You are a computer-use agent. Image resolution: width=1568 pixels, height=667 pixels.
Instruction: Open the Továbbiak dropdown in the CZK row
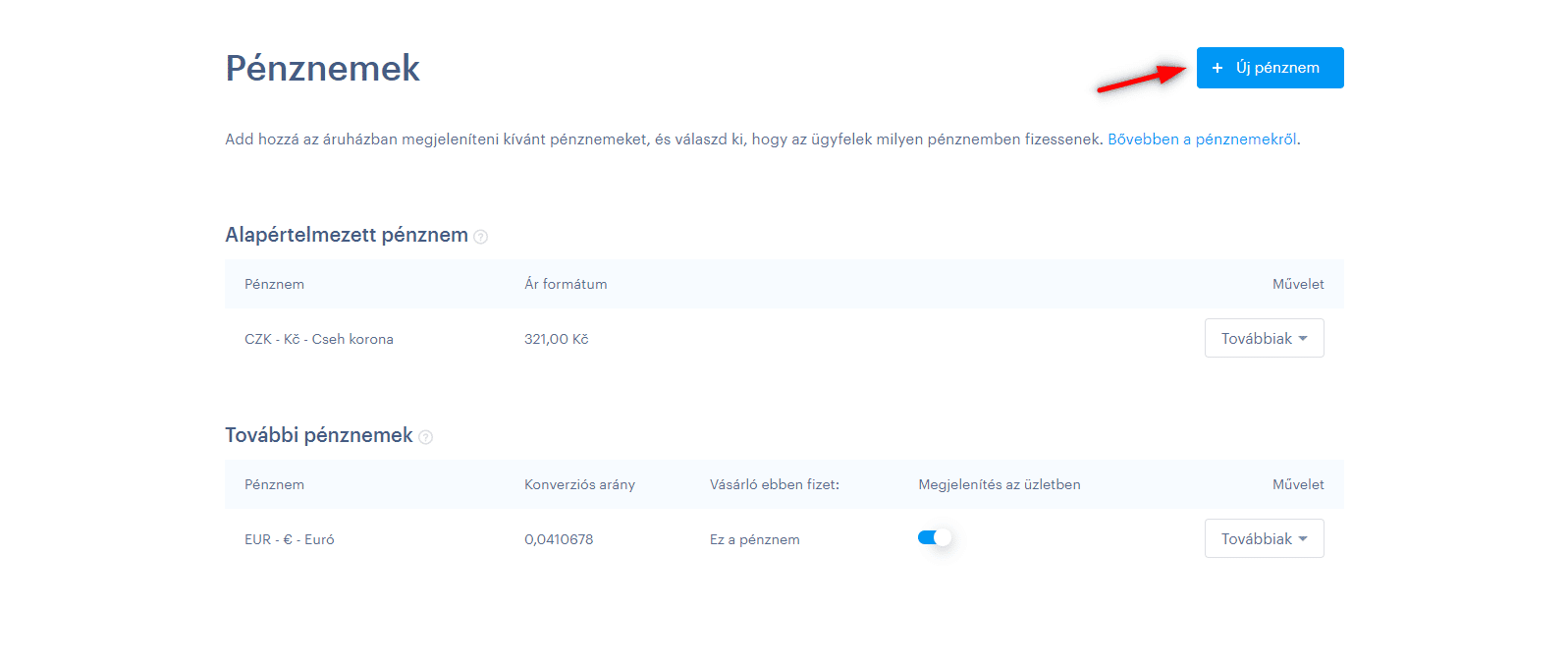pyautogui.click(x=1264, y=338)
